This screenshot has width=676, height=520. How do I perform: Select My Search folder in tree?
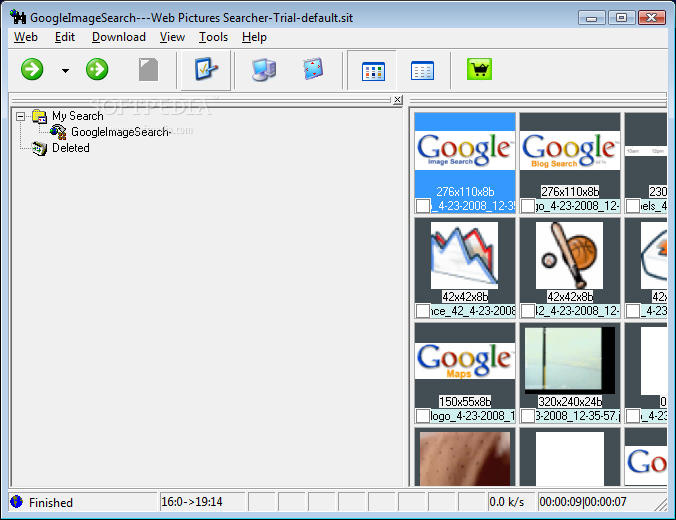(x=78, y=116)
